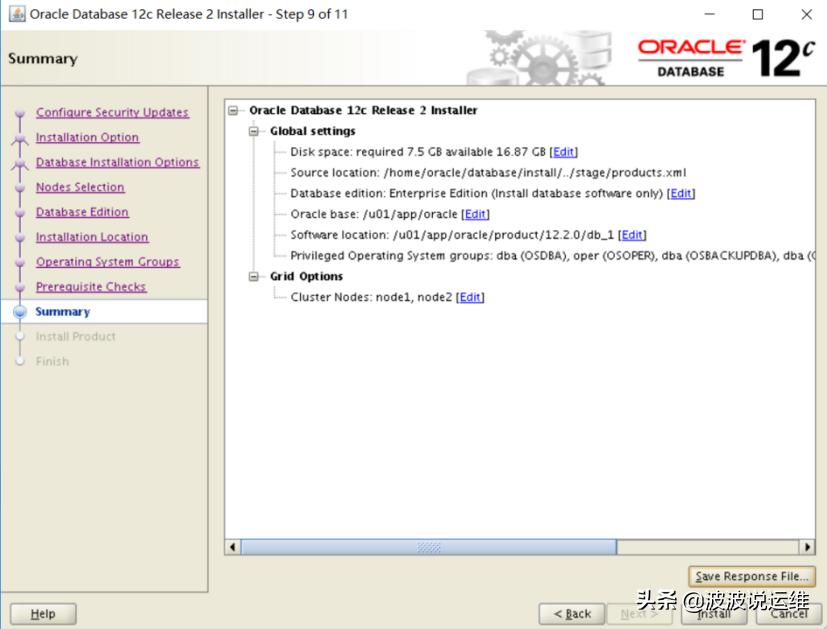
Task: Click the pending step icon beside Finish
Action: [19, 361]
